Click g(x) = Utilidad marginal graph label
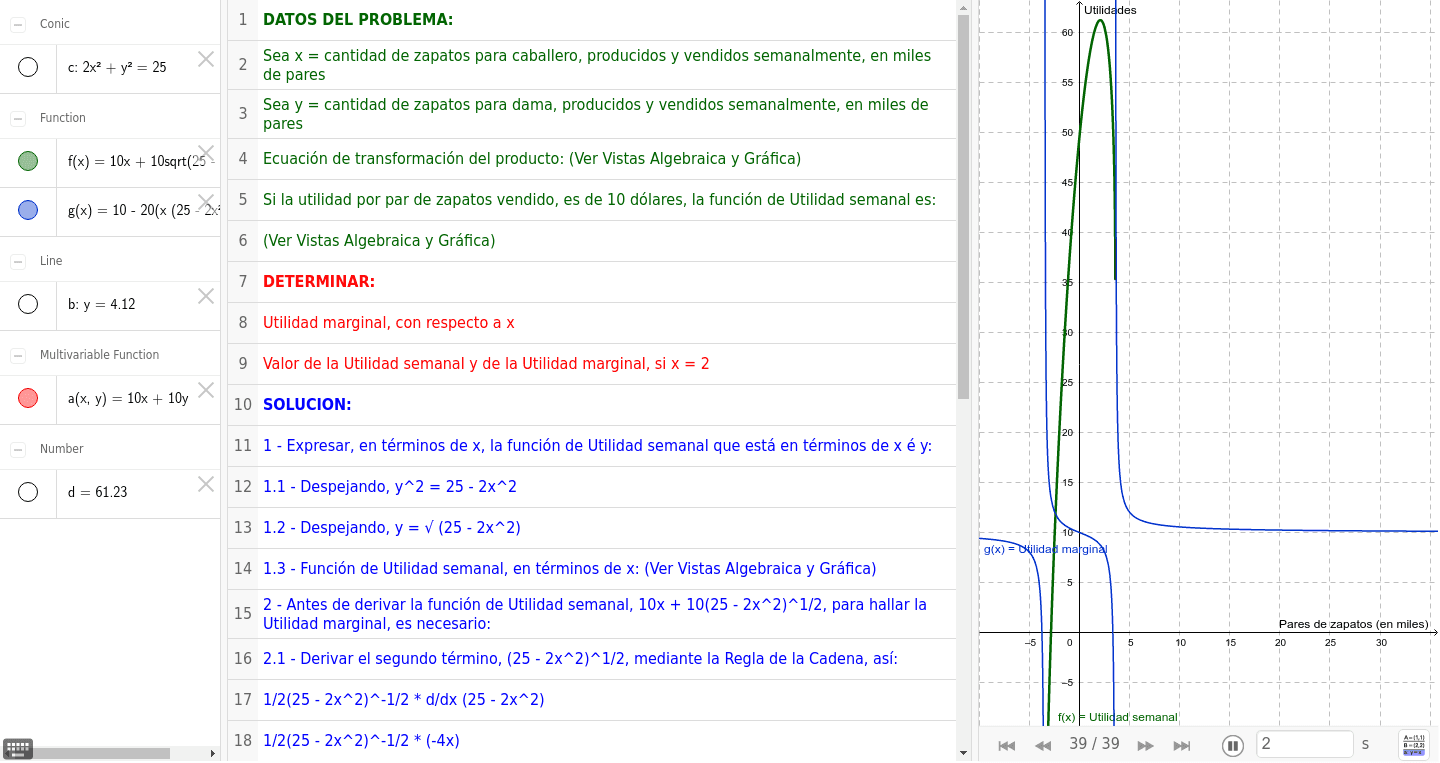The width and height of the screenshot is (1440, 763). [x=1045, y=549]
